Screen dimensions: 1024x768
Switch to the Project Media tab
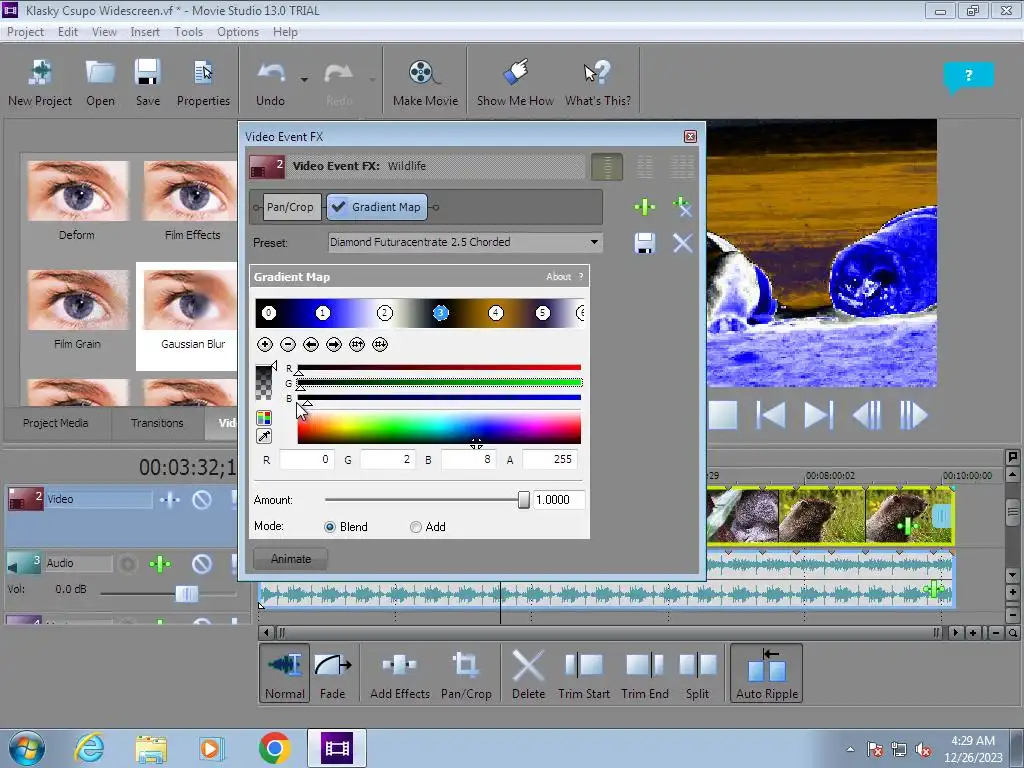coord(56,423)
